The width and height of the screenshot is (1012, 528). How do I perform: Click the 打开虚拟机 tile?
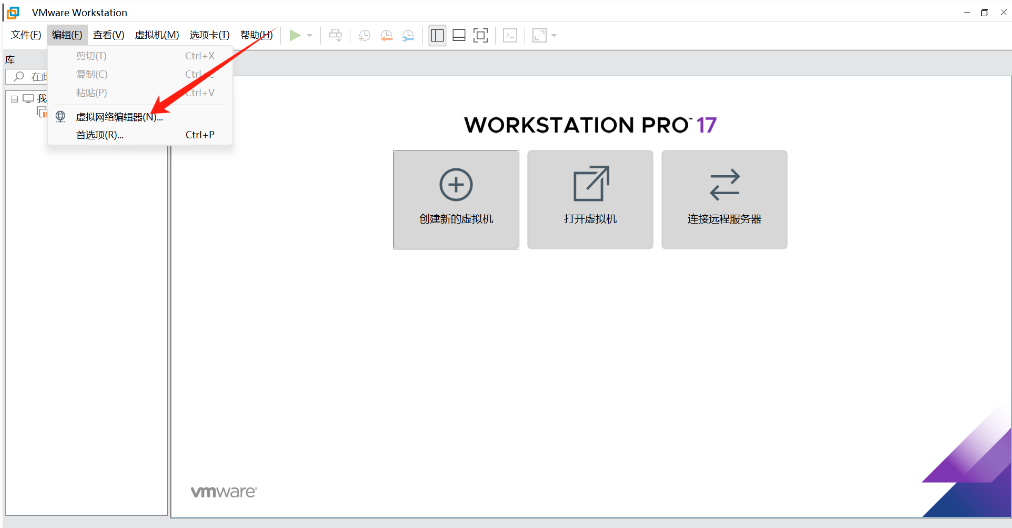[x=590, y=199]
